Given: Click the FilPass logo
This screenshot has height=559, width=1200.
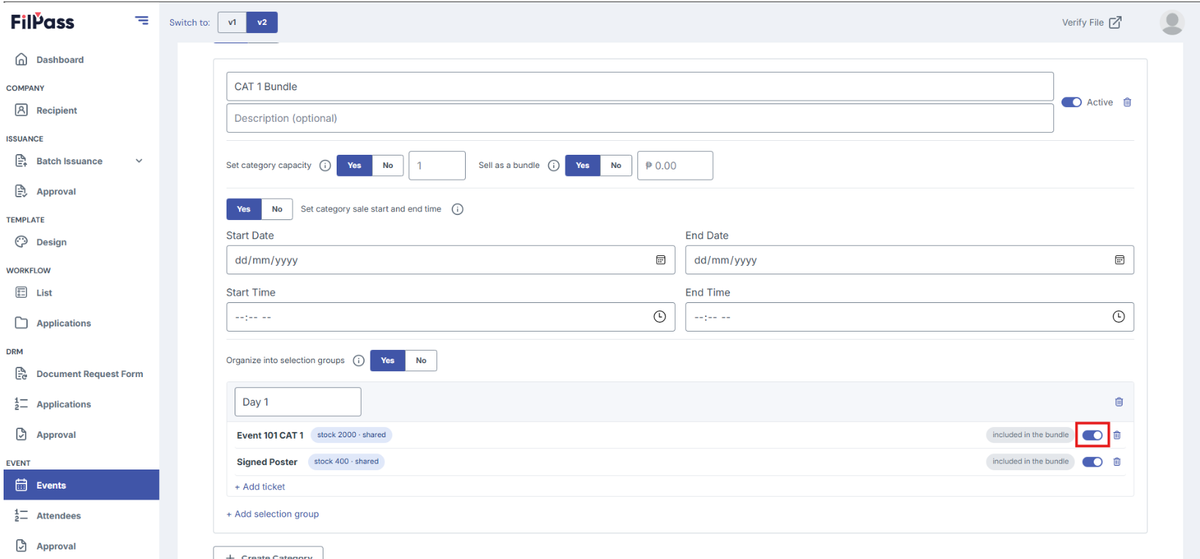Looking at the screenshot, I should (43, 21).
